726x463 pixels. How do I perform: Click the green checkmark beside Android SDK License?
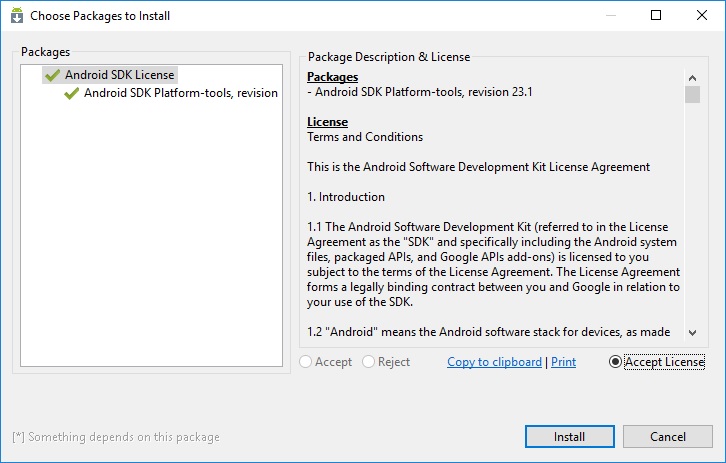point(52,75)
